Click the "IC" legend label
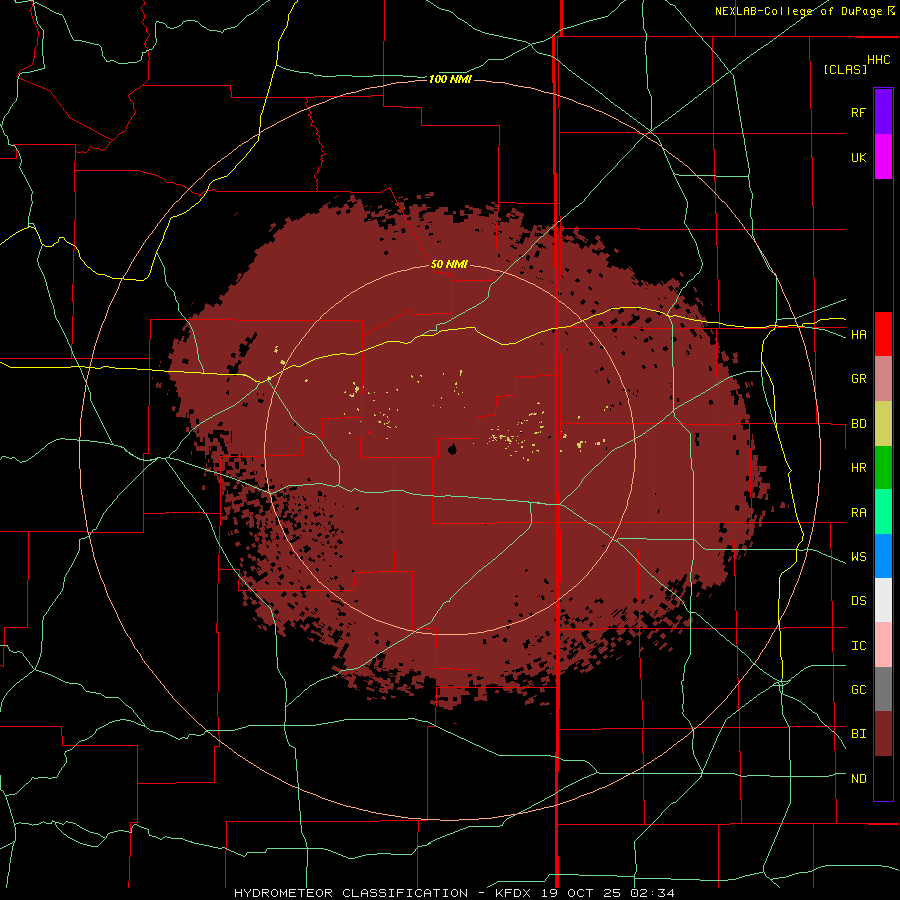 pyautogui.click(x=858, y=646)
